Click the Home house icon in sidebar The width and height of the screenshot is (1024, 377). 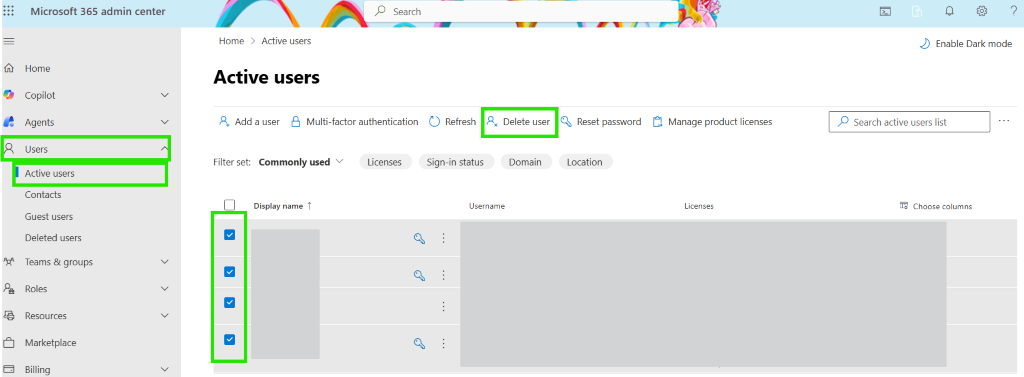(x=9, y=68)
